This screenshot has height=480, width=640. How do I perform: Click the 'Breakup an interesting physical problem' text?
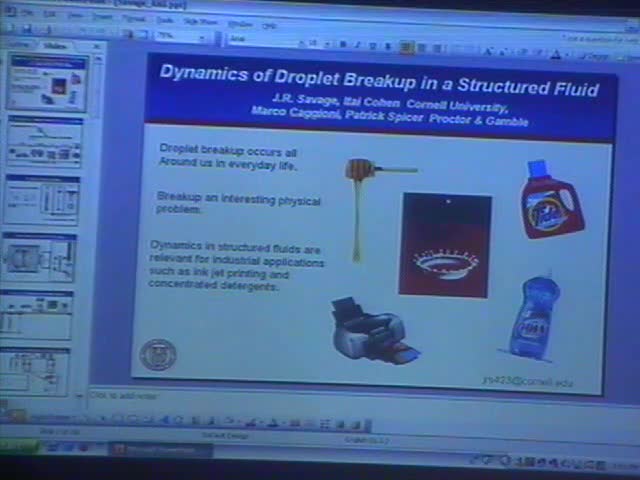(x=238, y=203)
